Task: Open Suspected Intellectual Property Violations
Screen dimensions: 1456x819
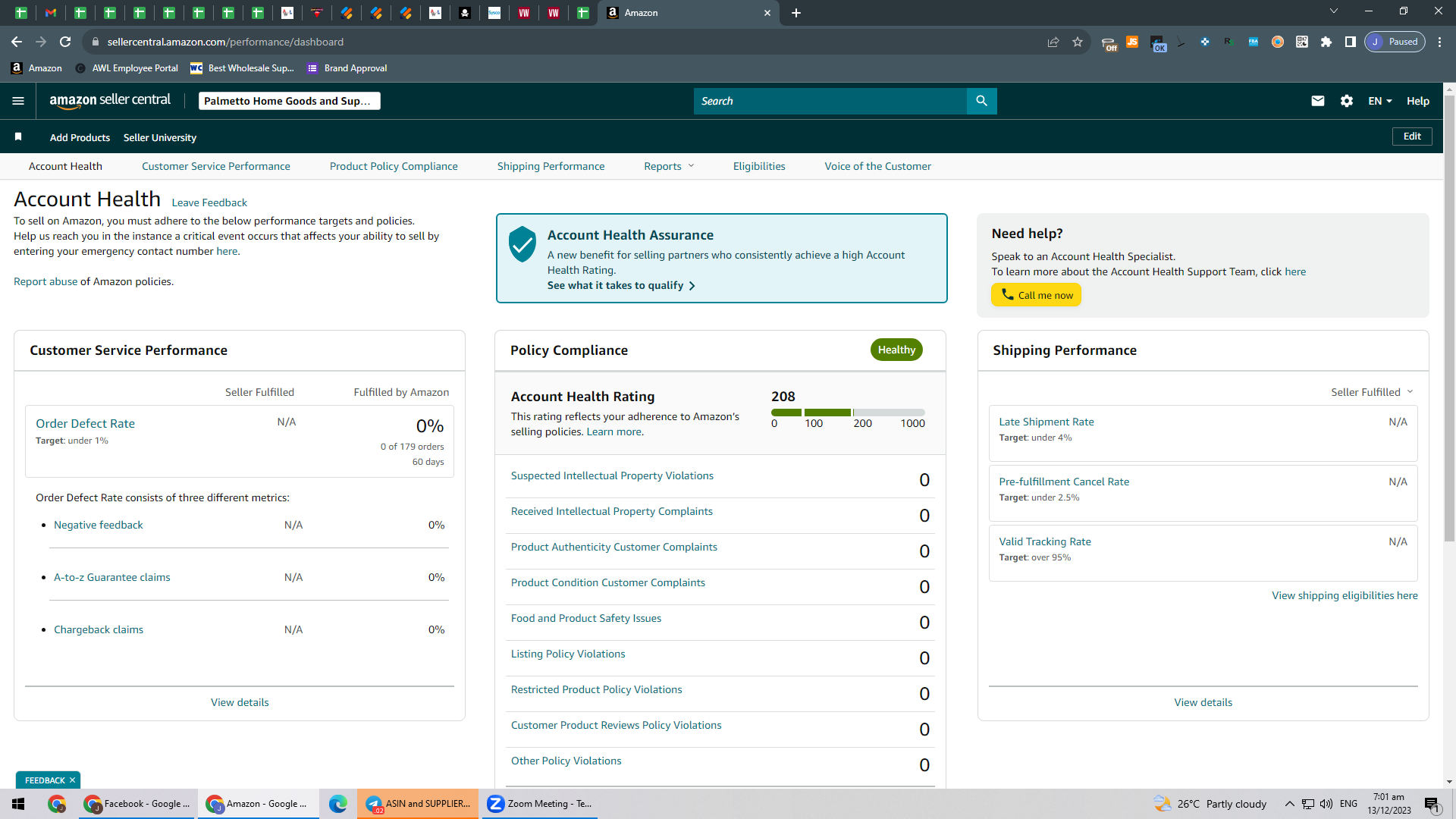Action: (612, 475)
